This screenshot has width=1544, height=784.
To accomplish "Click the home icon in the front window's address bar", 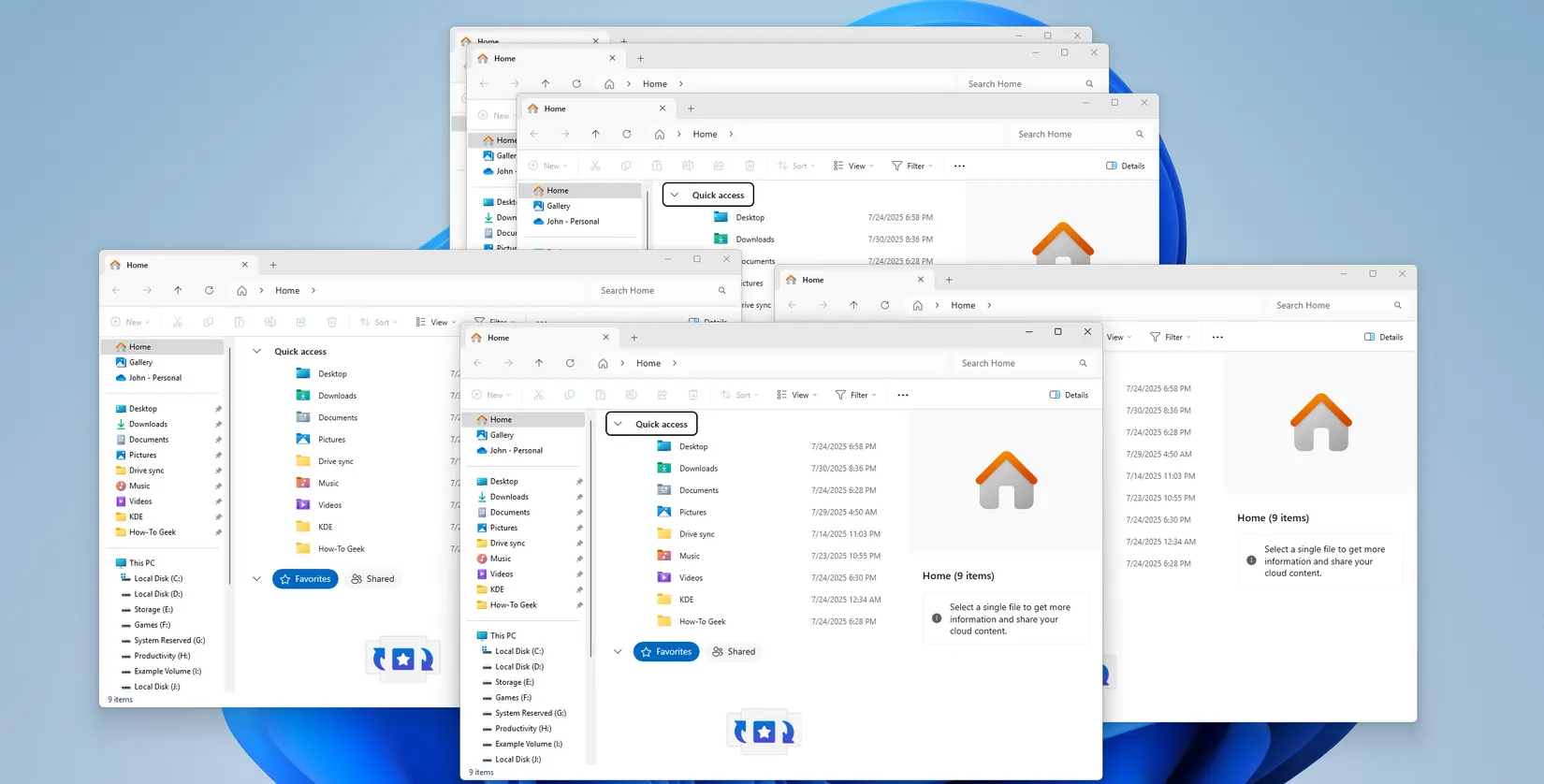I will (603, 363).
